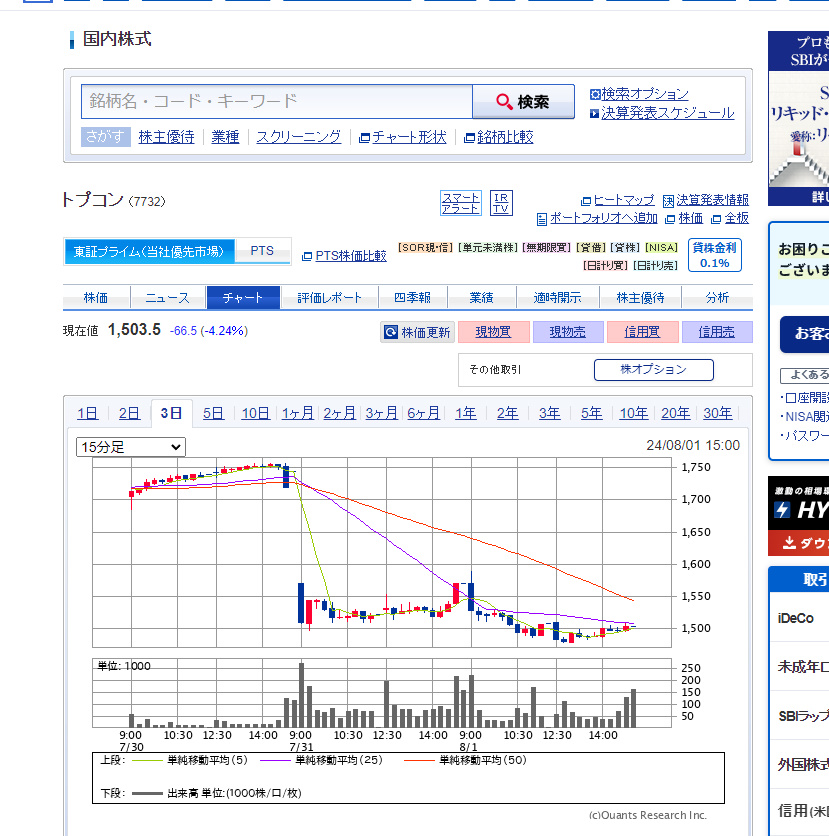Add stock via ポートフォリオへ追加

point(597,218)
